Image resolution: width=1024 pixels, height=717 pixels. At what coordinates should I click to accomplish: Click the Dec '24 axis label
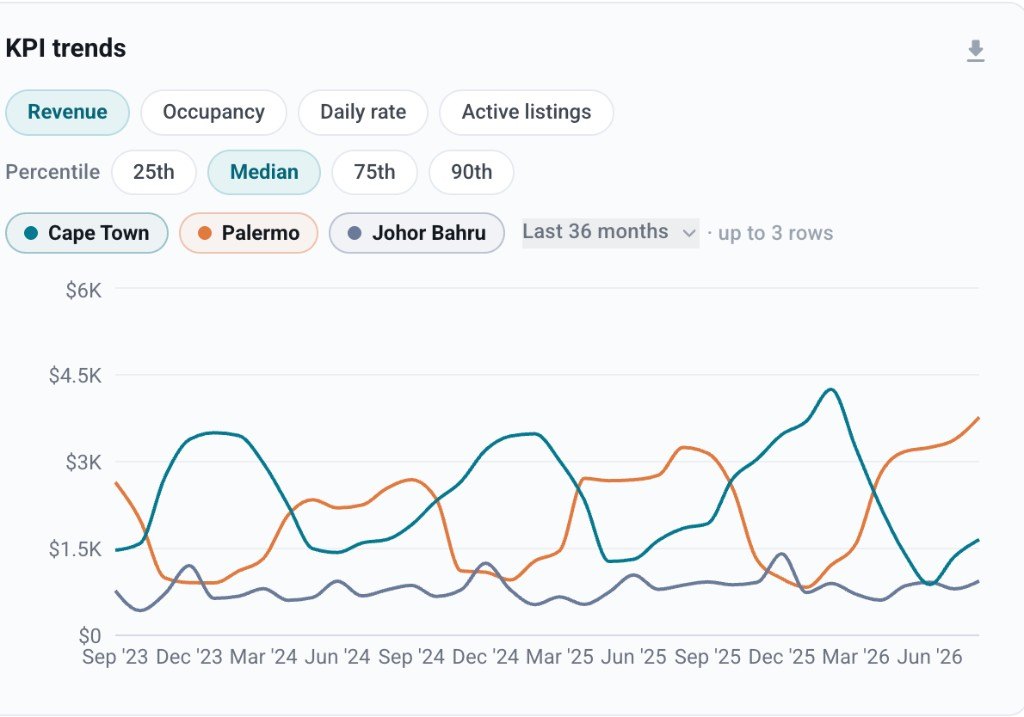pos(486,657)
